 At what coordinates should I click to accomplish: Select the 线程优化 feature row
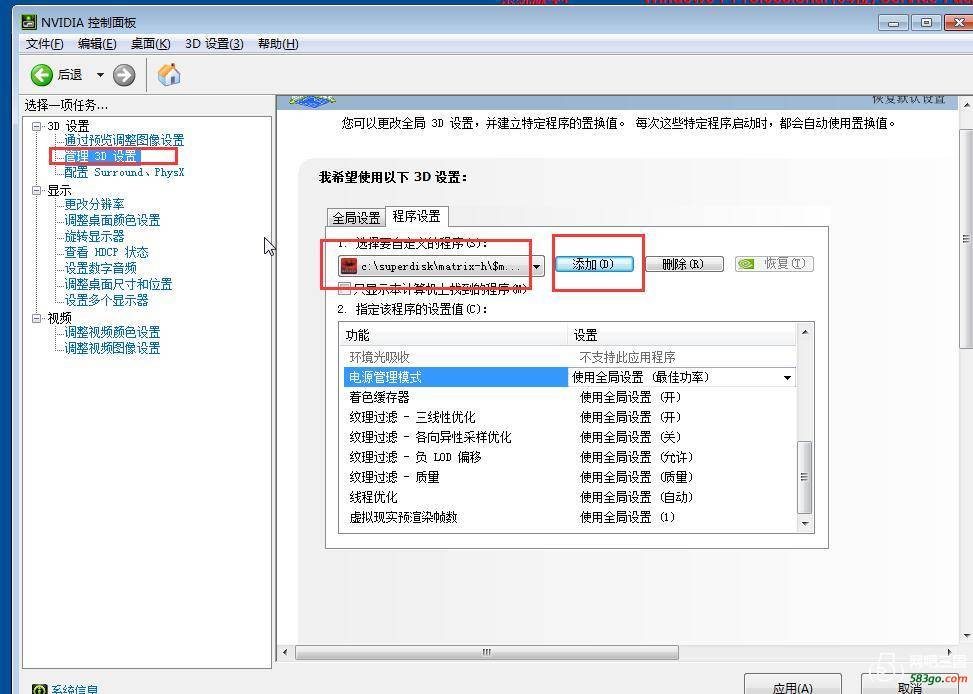pyautogui.click(x=570, y=497)
